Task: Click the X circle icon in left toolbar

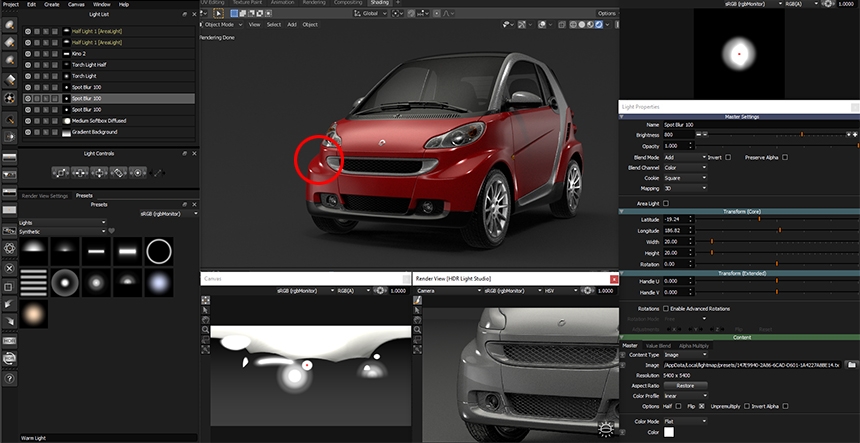Action: tap(10, 268)
